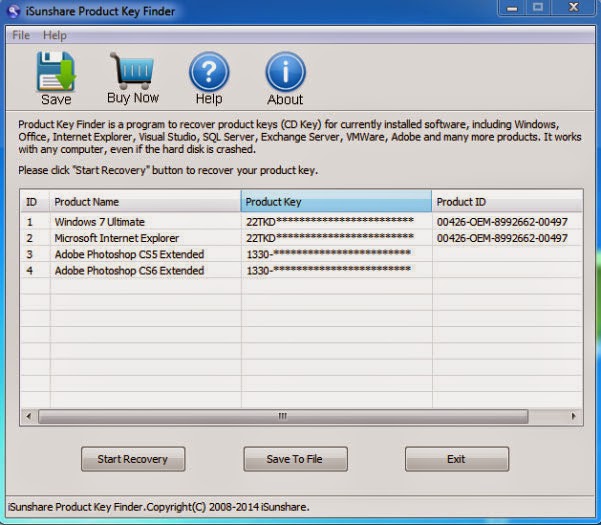
Task: Click the Save floppy disk icon
Action: point(56,72)
